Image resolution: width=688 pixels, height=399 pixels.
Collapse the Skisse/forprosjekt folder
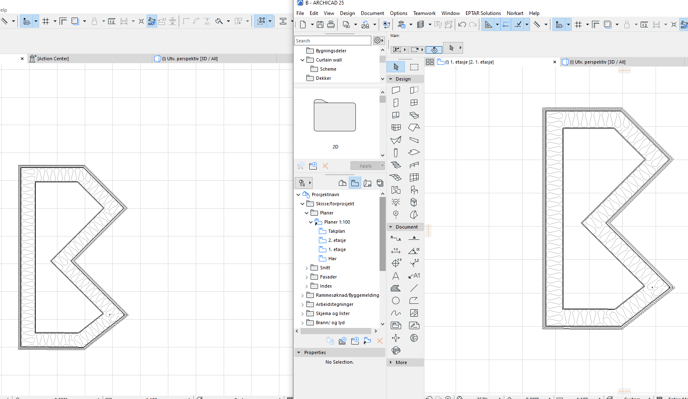302,204
